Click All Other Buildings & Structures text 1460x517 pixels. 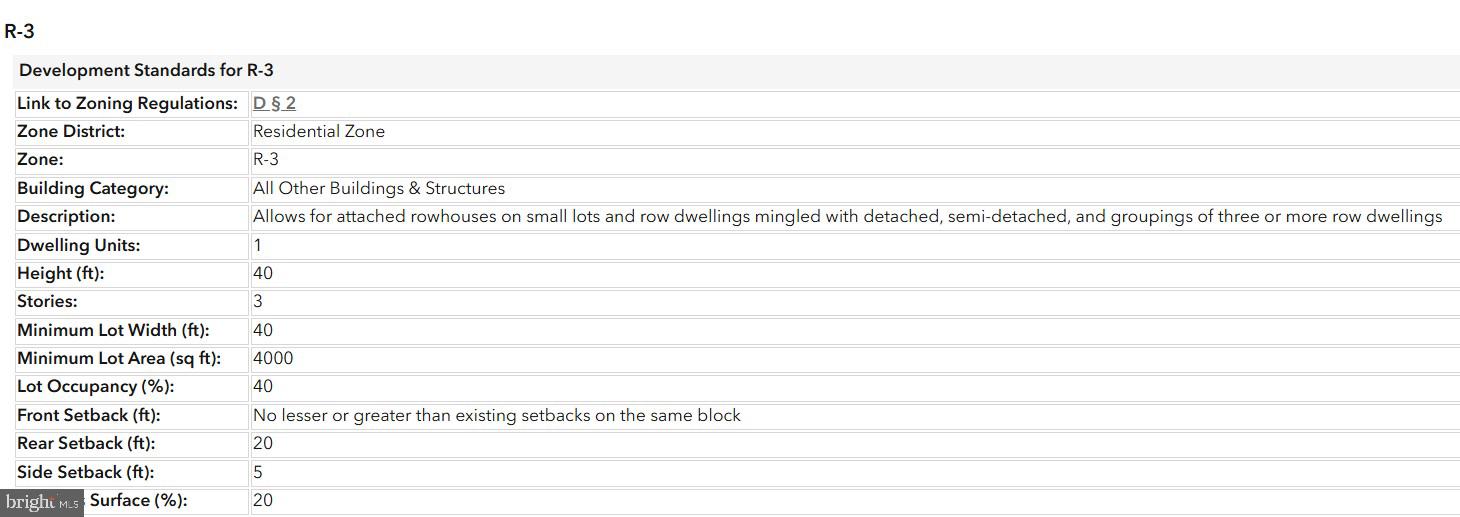click(x=378, y=188)
